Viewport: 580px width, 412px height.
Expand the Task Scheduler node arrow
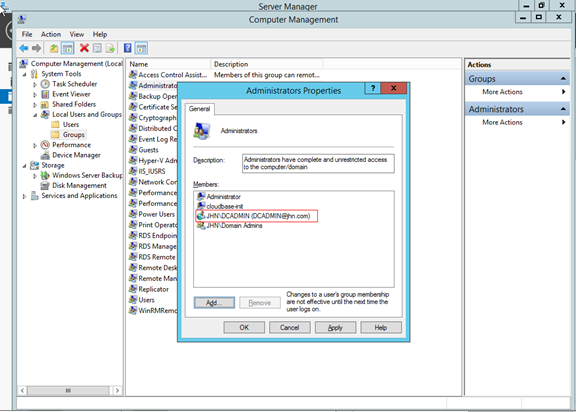[35, 84]
